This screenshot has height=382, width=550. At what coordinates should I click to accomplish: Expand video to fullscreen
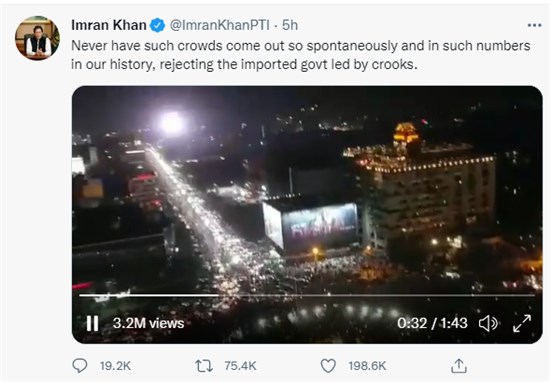522,323
